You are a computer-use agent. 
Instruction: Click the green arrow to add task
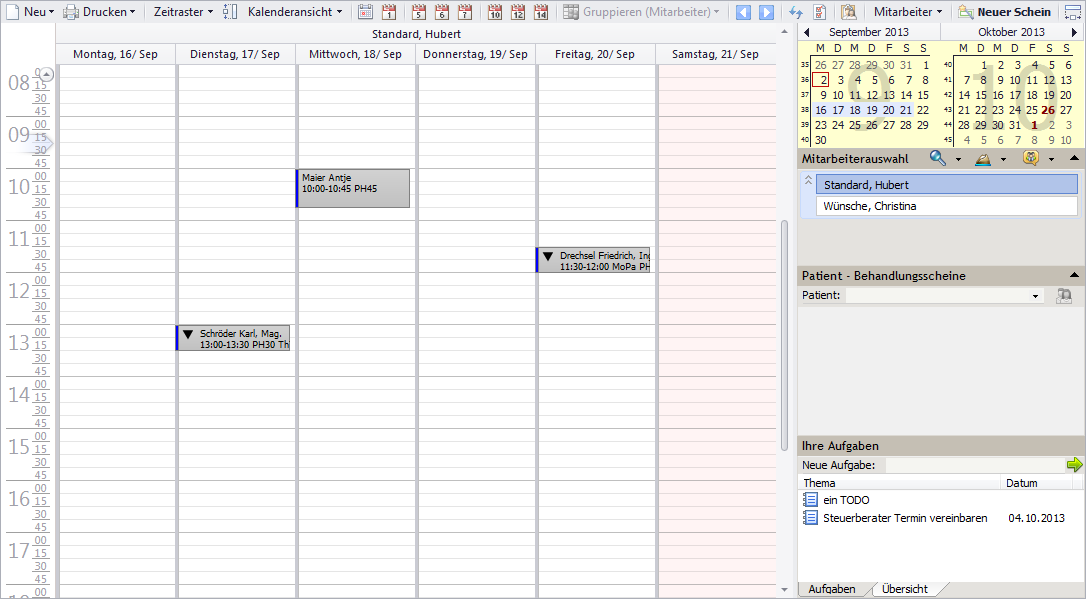coord(1074,465)
